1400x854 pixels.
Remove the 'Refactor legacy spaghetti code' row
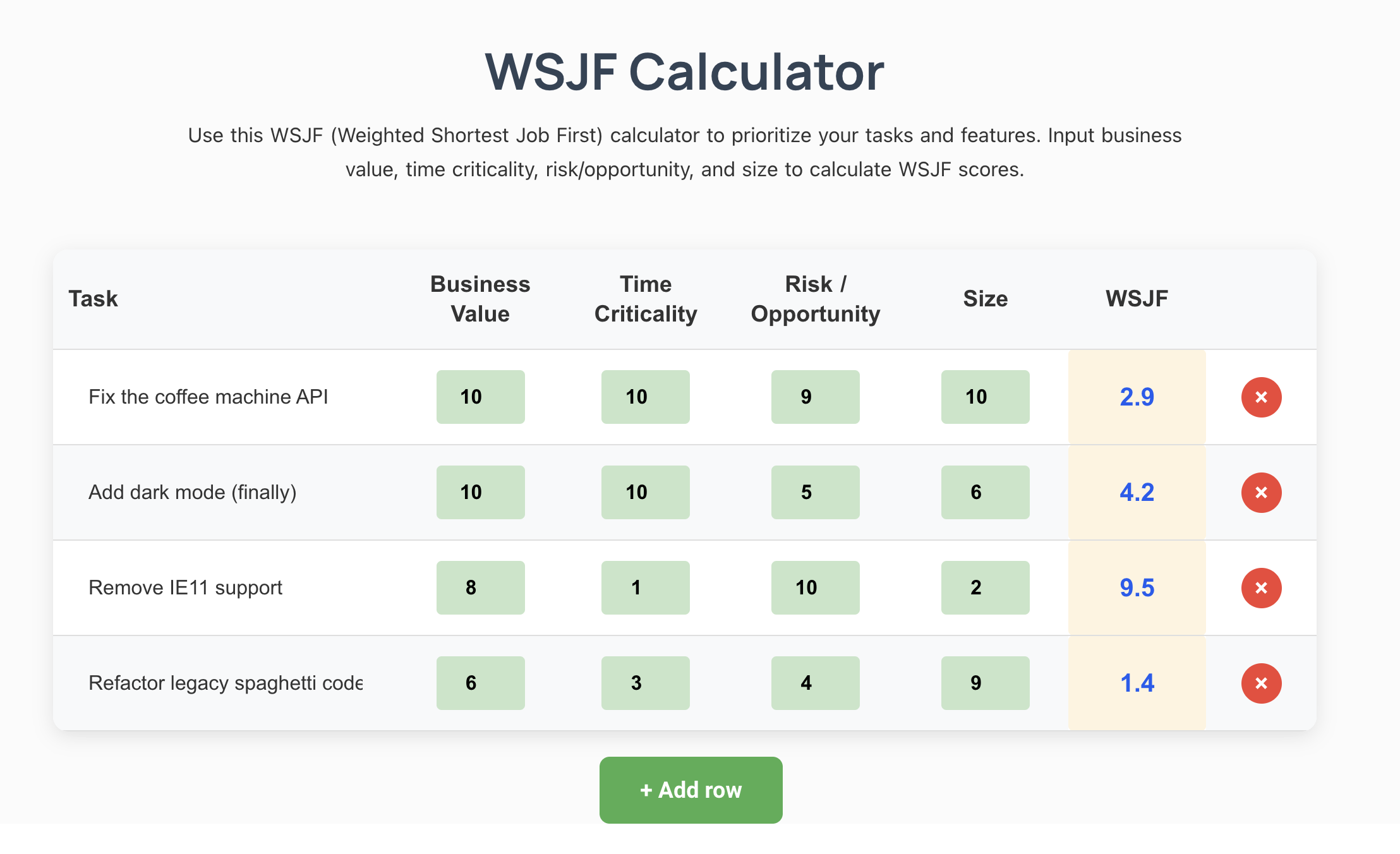click(x=1261, y=683)
